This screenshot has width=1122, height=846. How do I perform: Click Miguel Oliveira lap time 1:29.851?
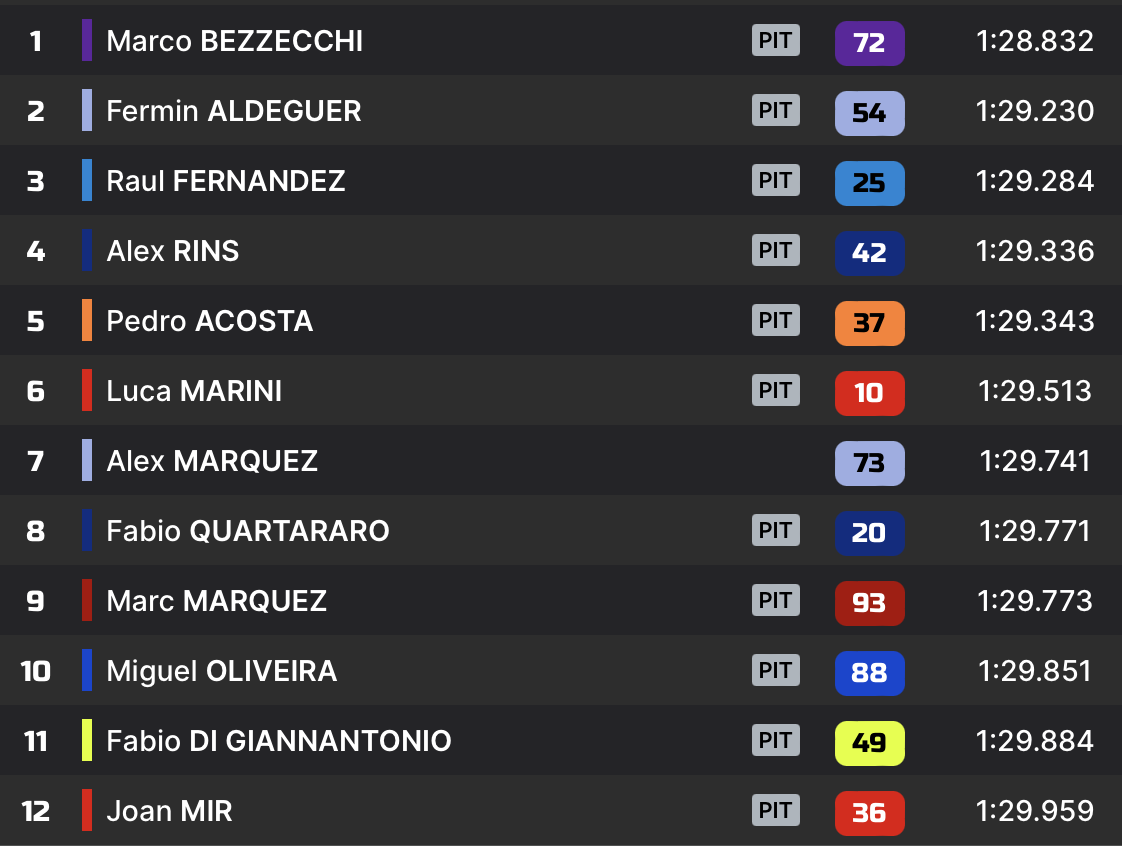(1034, 671)
